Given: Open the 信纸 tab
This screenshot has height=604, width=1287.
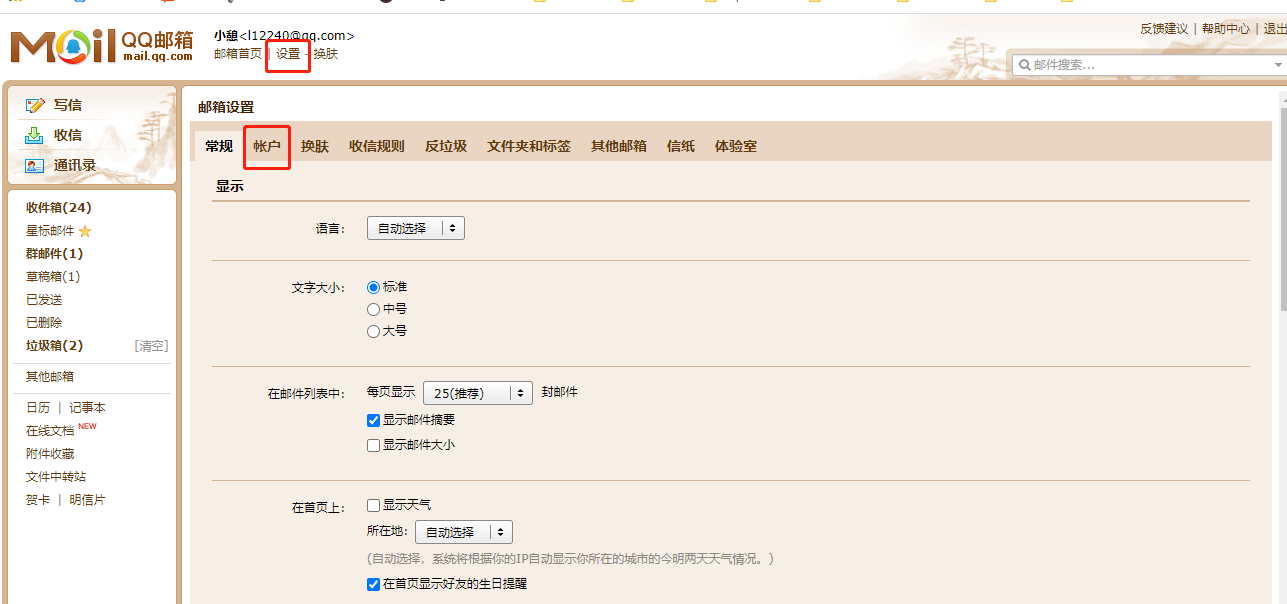Looking at the screenshot, I should 681,146.
